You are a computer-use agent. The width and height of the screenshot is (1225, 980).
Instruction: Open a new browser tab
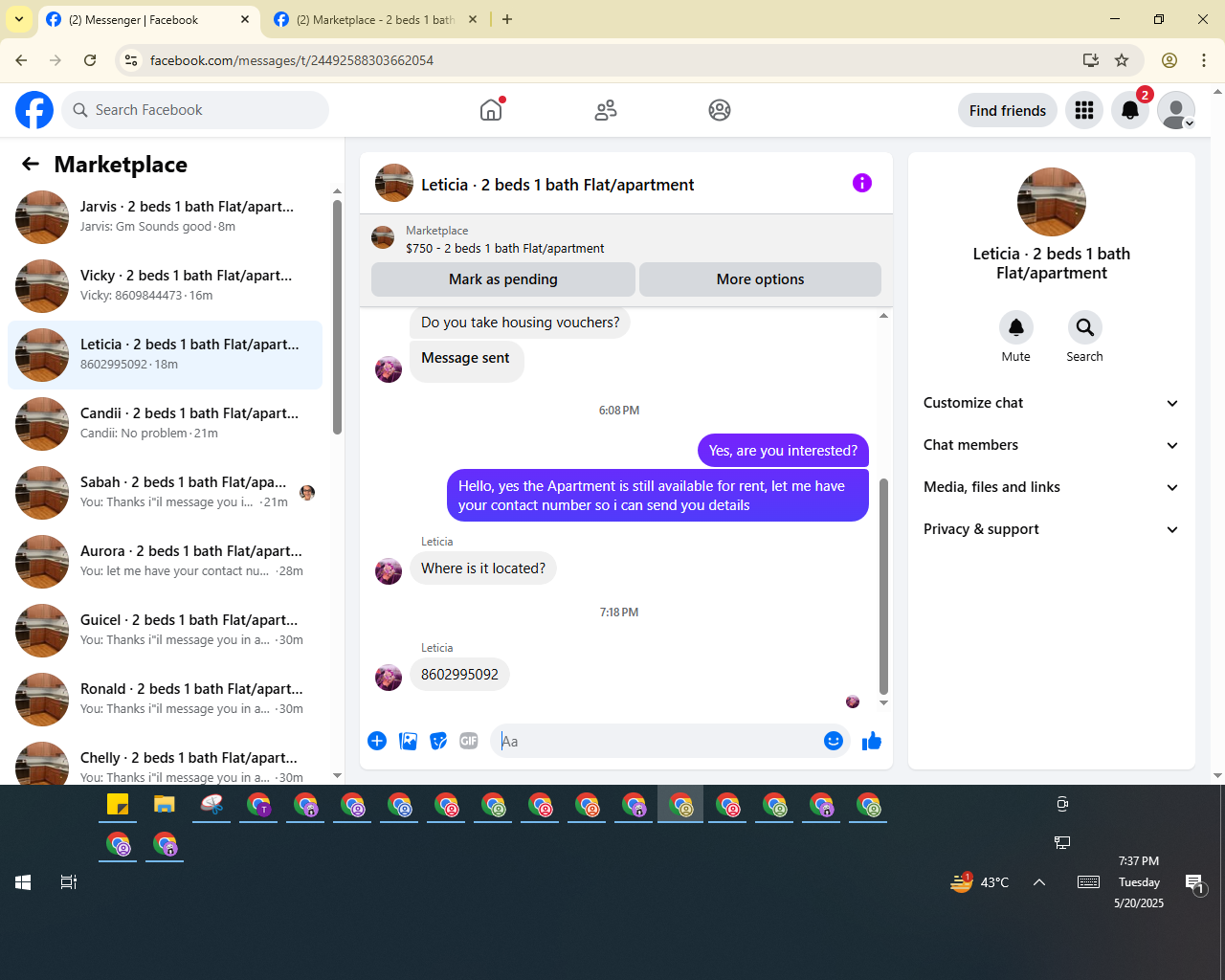click(x=507, y=19)
